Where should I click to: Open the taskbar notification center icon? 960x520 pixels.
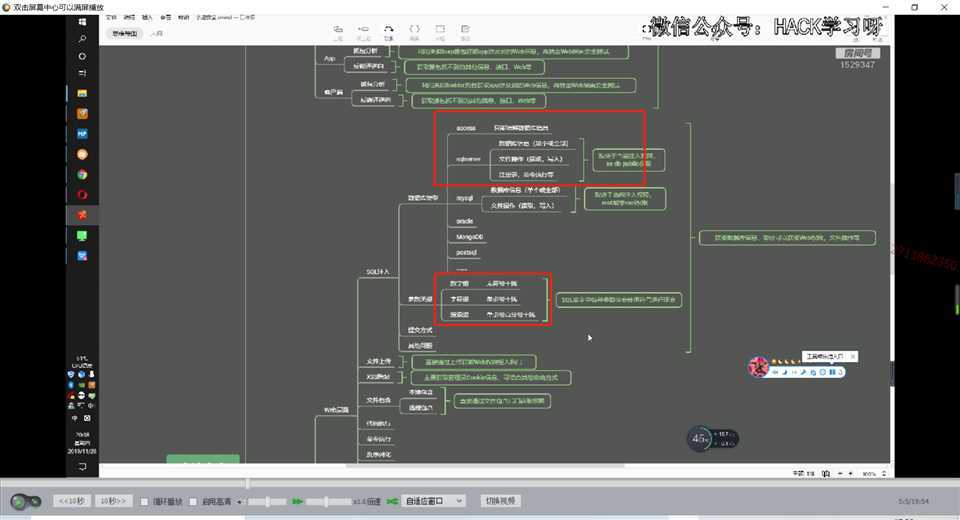pos(82,467)
